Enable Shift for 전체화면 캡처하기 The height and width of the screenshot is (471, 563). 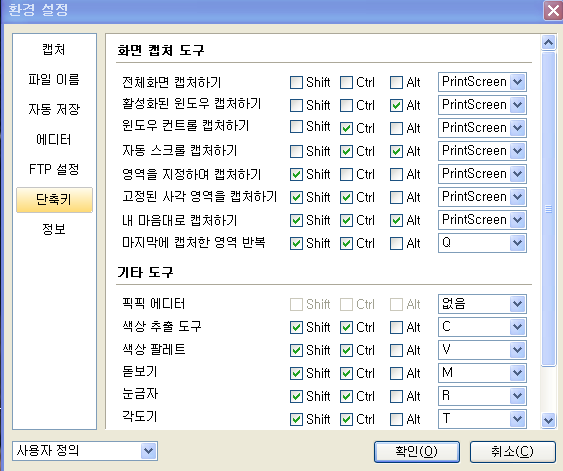(296, 83)
